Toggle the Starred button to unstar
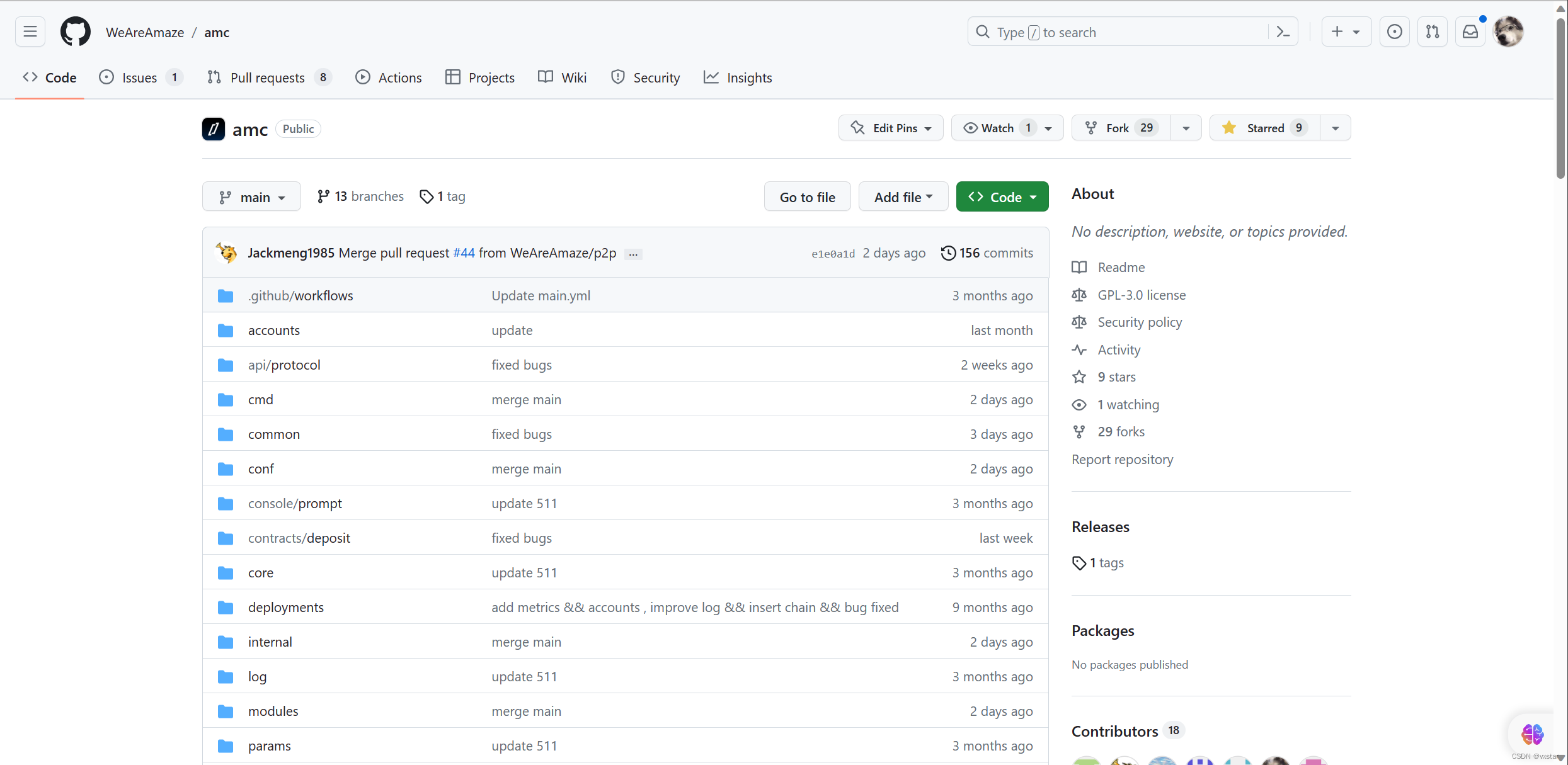The height and width of the screenshot is (765, 1568). 1264,128
